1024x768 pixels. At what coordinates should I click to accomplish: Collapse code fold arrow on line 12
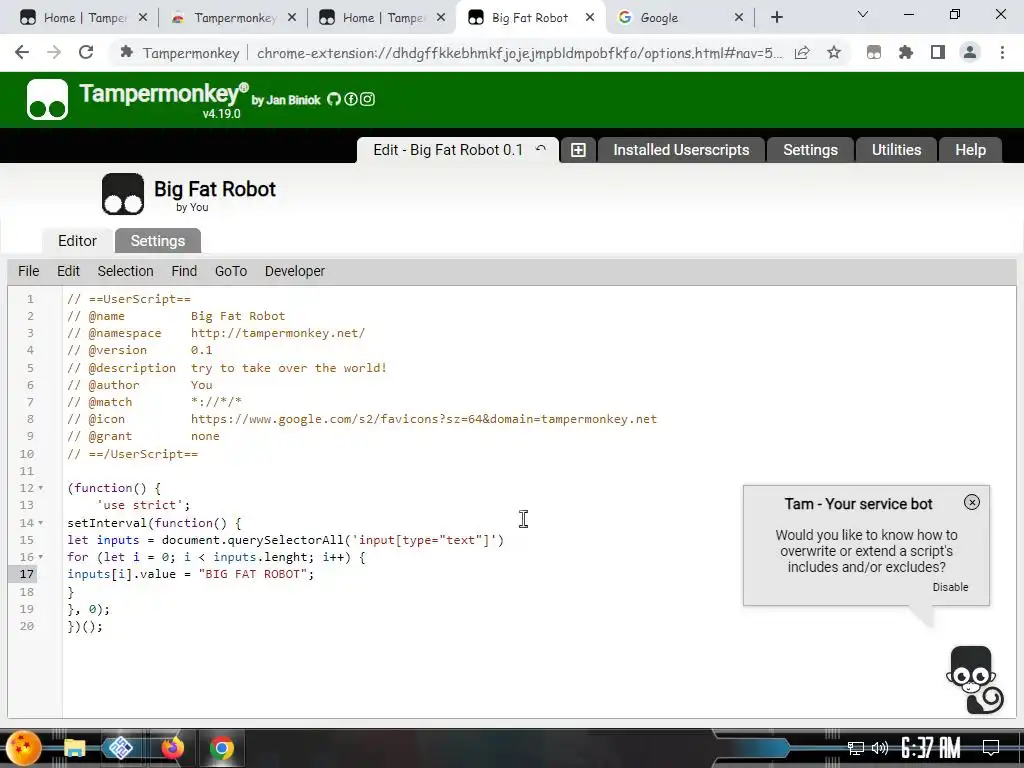point(40,488)
